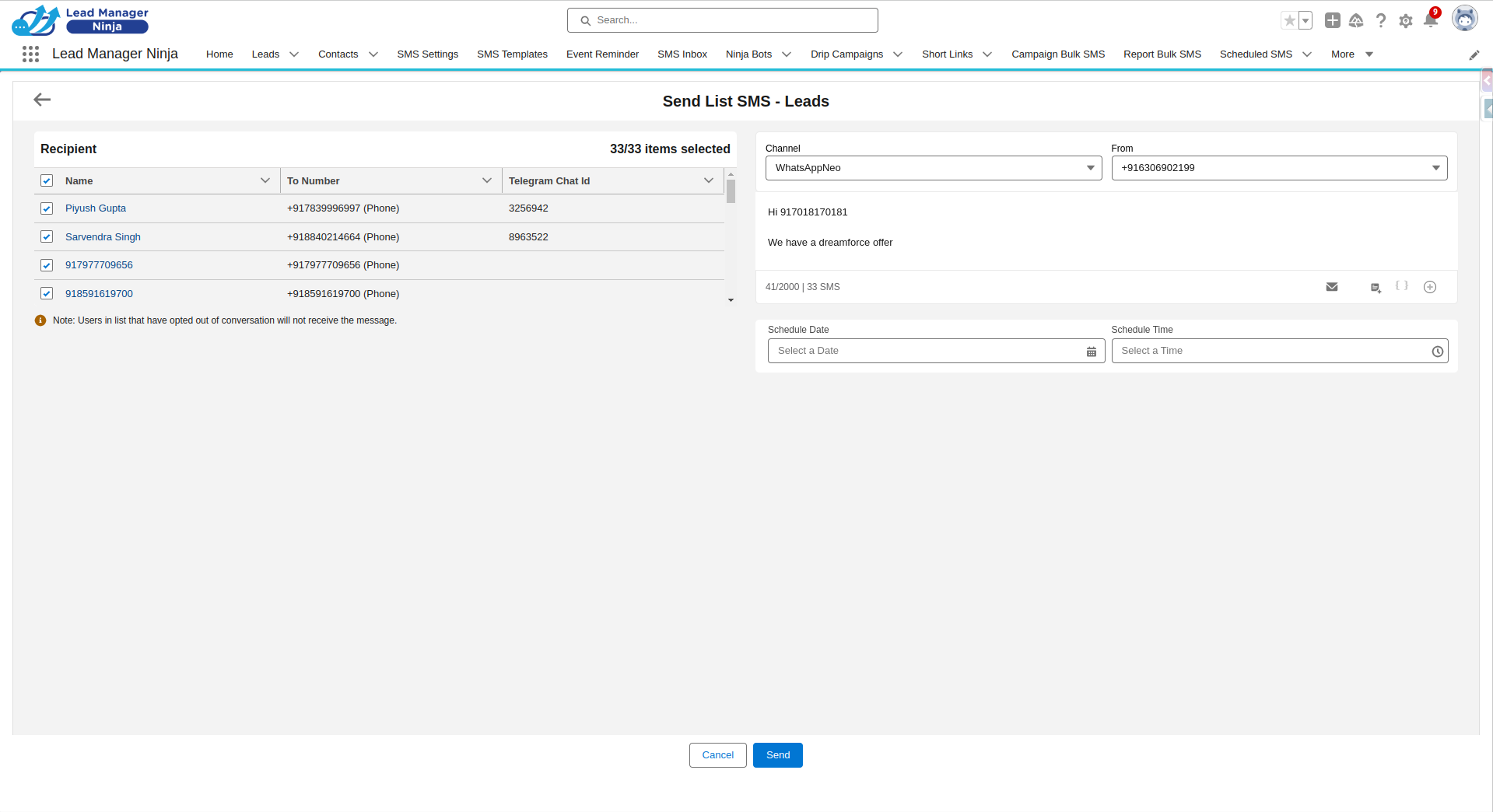Screen dimensions: 1493x812
Task: Open the App Launcher grid icon
Action: click(30, 54)
